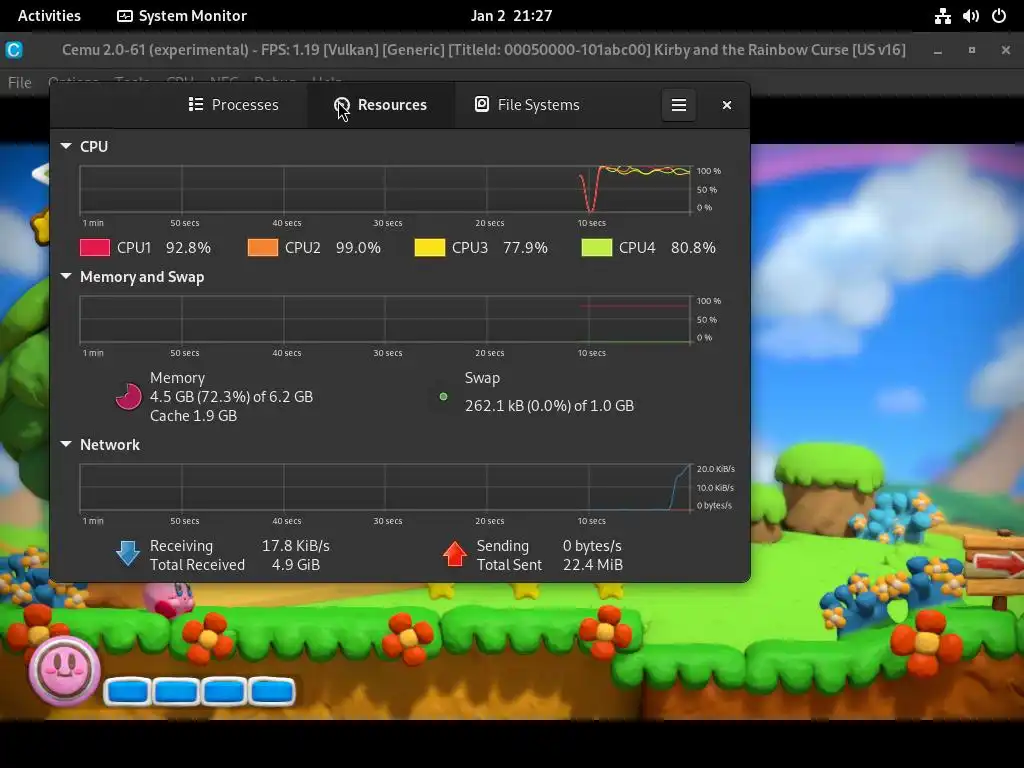
Task: Click the Memory and Swap history graph
Action: [385, 319]
